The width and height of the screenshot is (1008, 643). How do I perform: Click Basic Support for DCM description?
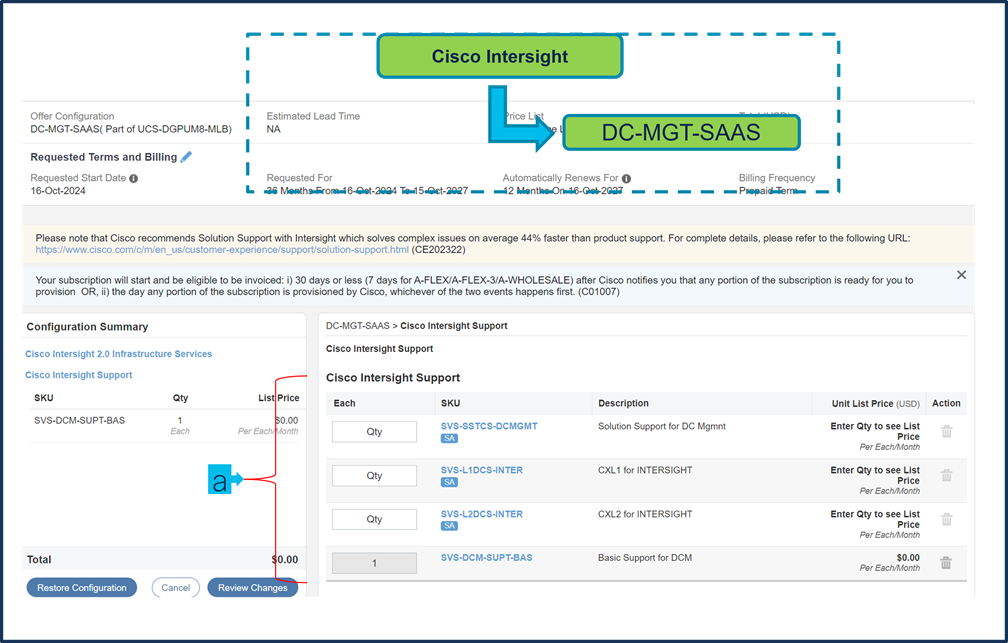[x=645, y=557]
